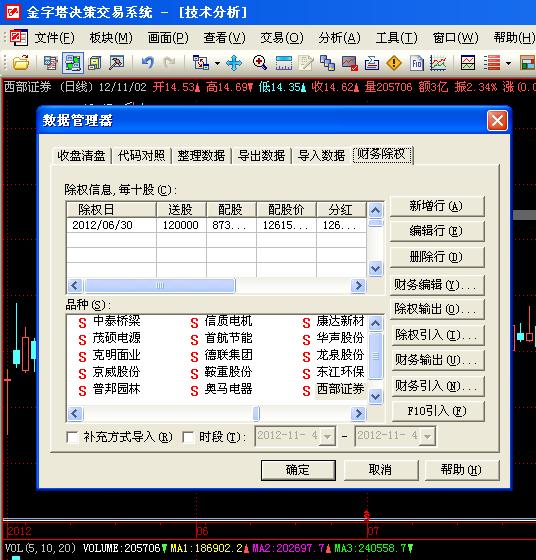Viewport: 536px width, 560px height.
Task: Select 西部证券 in the 品种 list
Action: pyautogui.click(x=340, y=389)
